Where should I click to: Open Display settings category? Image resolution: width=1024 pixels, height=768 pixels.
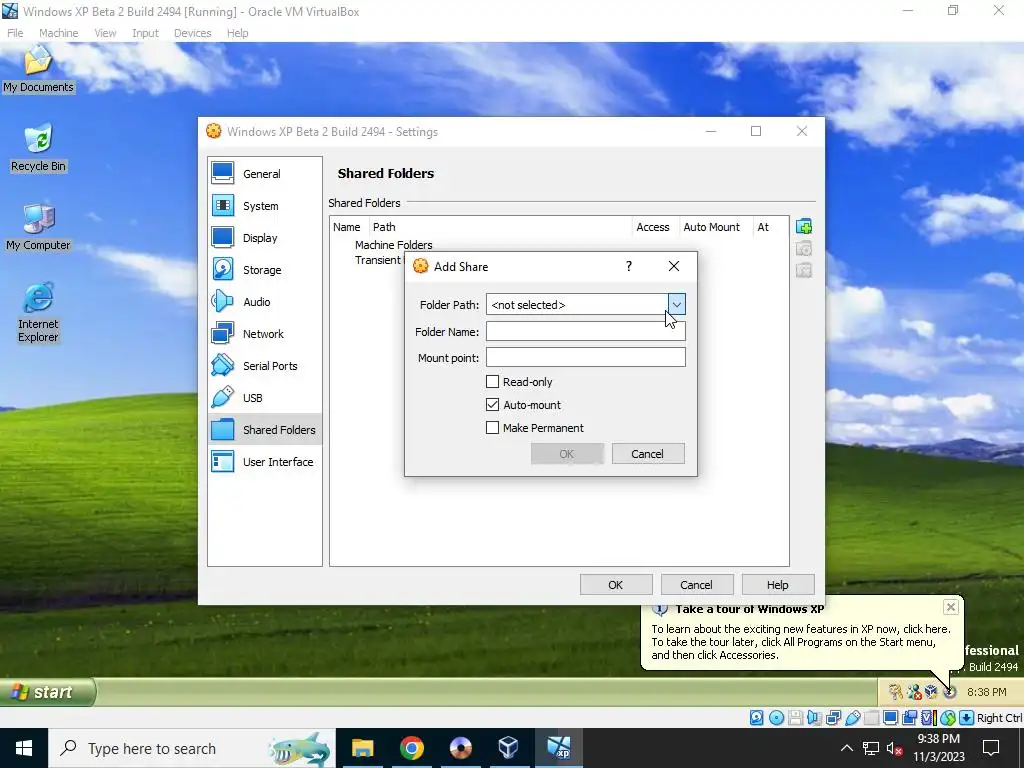click(x=264, y=238)
